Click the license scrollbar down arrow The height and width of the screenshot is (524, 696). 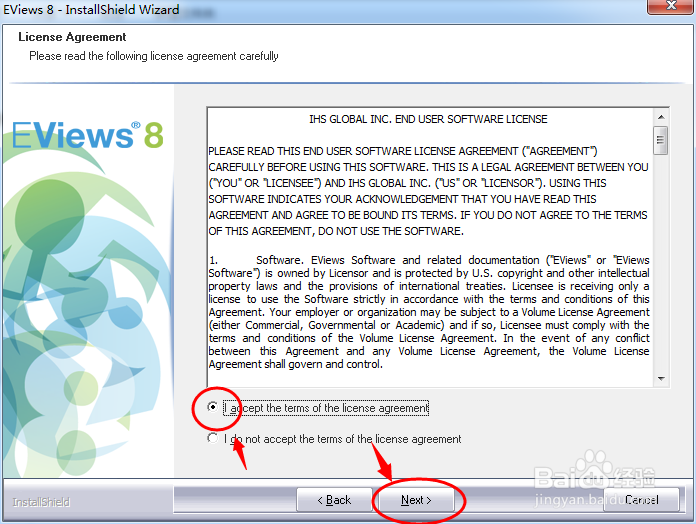661,378
